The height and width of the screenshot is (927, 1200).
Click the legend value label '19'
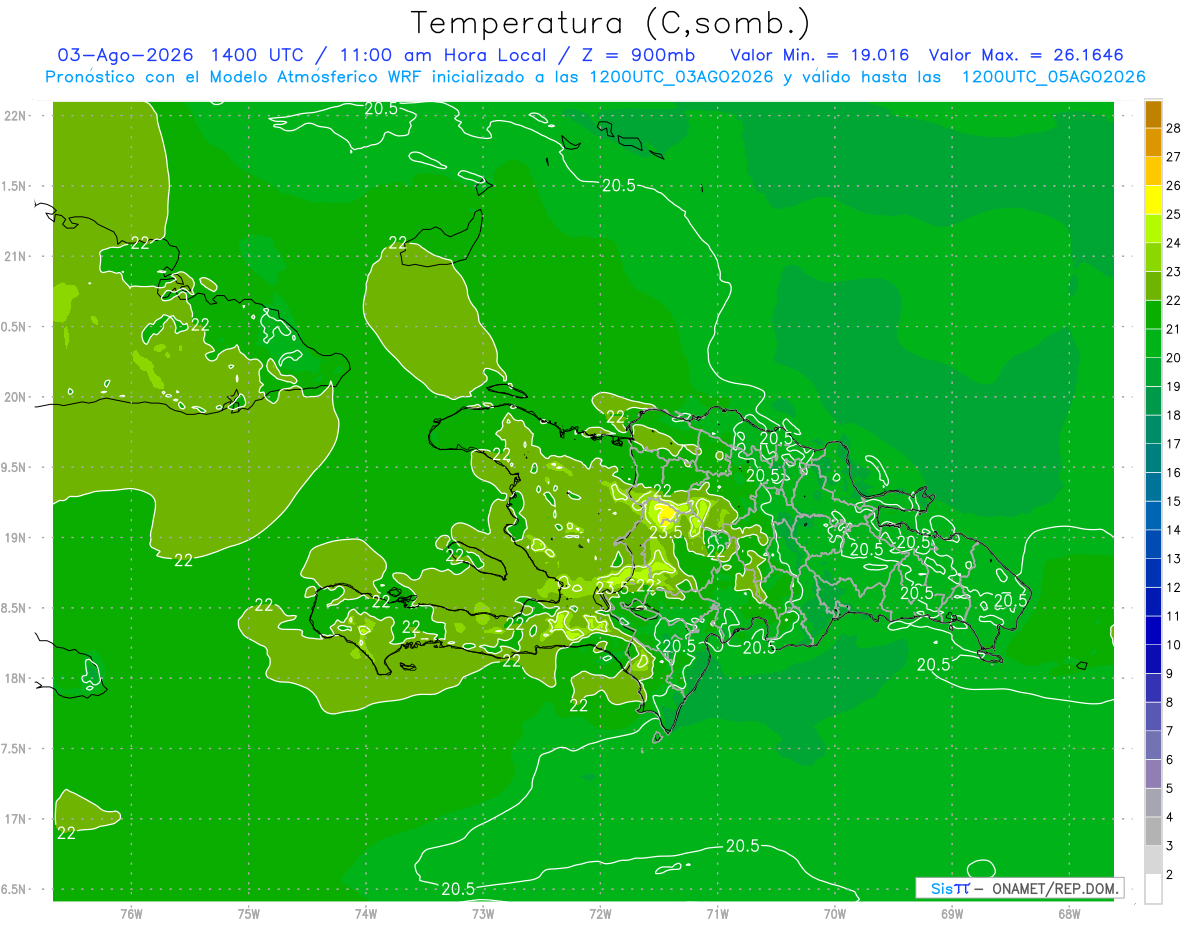1173,386
